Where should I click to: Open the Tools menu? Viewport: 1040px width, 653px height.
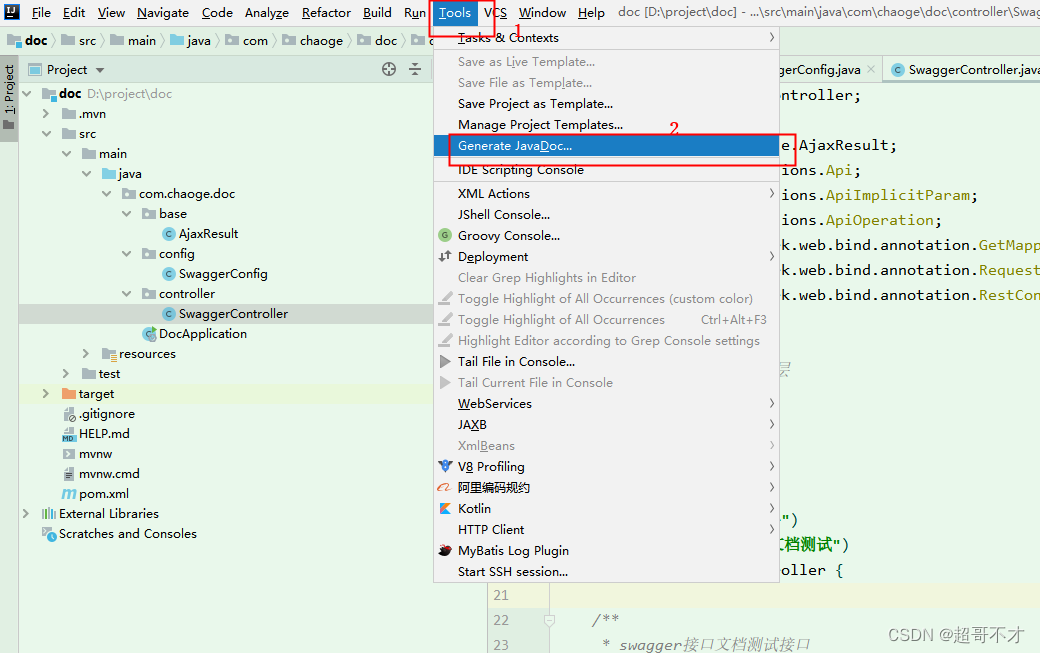(455, 13)
